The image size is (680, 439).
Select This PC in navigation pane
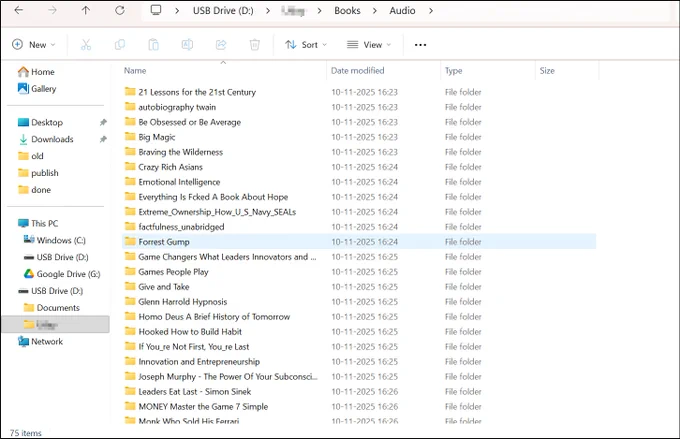pyautogui.click(x=38, y=223)
